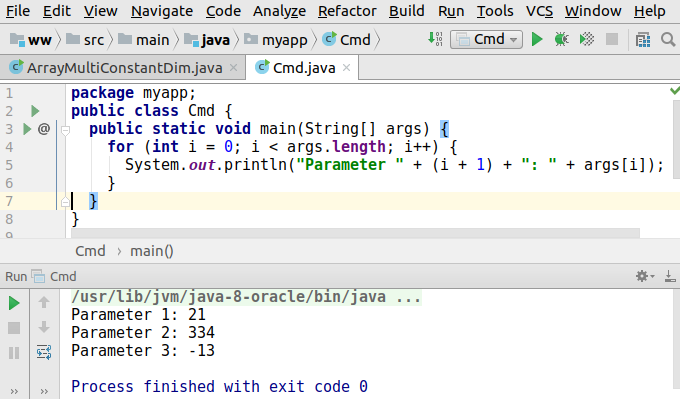The image size is (680, 399).
Task: Select the Cmd class breadcrumb in navigation bar
Action: (x=347, y=40)
